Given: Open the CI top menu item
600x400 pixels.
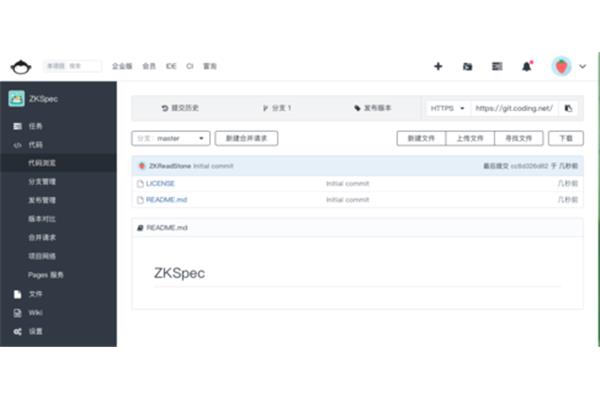Looking at the screenshot, I should 190,66.
